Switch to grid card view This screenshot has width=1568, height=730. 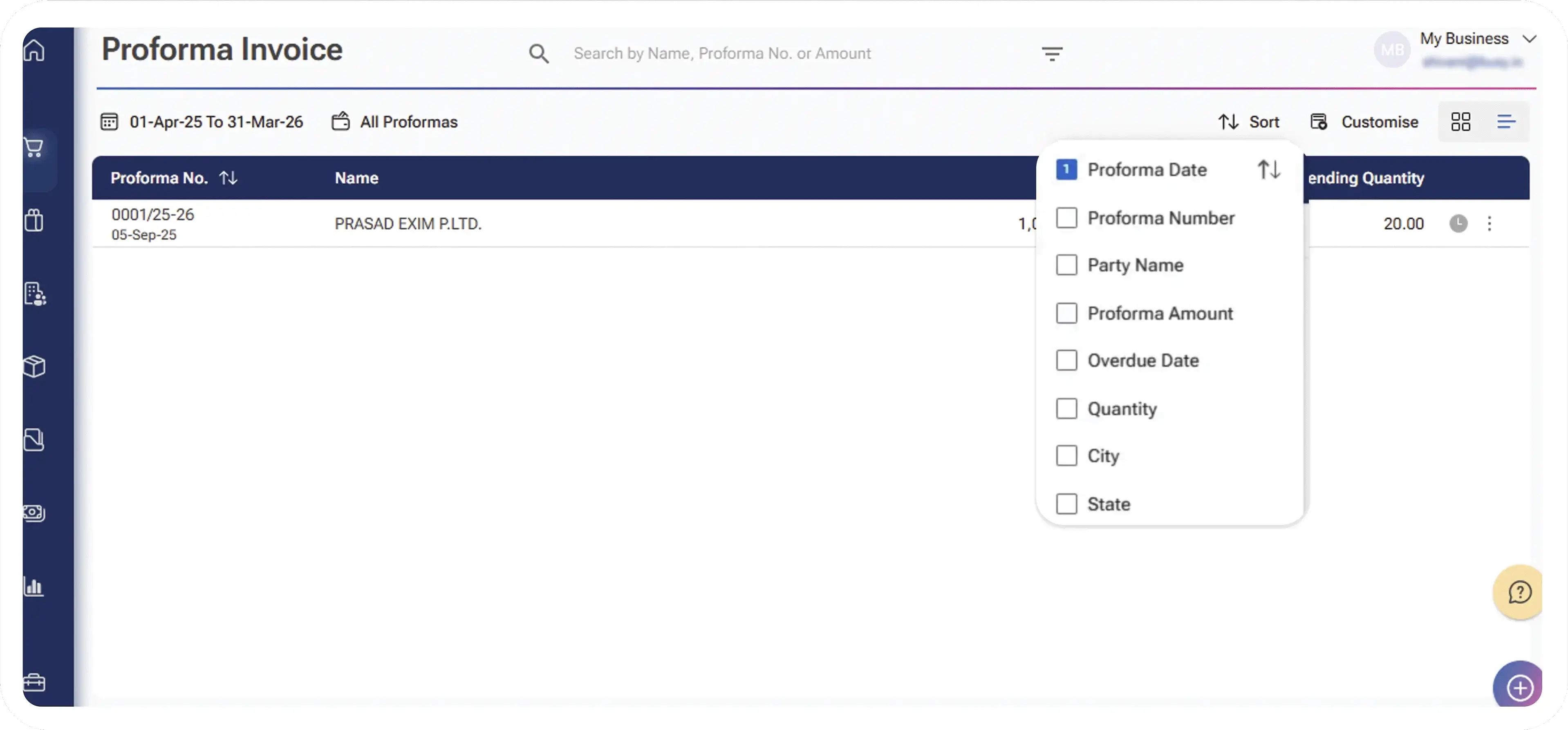pyautogui.click(x=1460, y=122)
